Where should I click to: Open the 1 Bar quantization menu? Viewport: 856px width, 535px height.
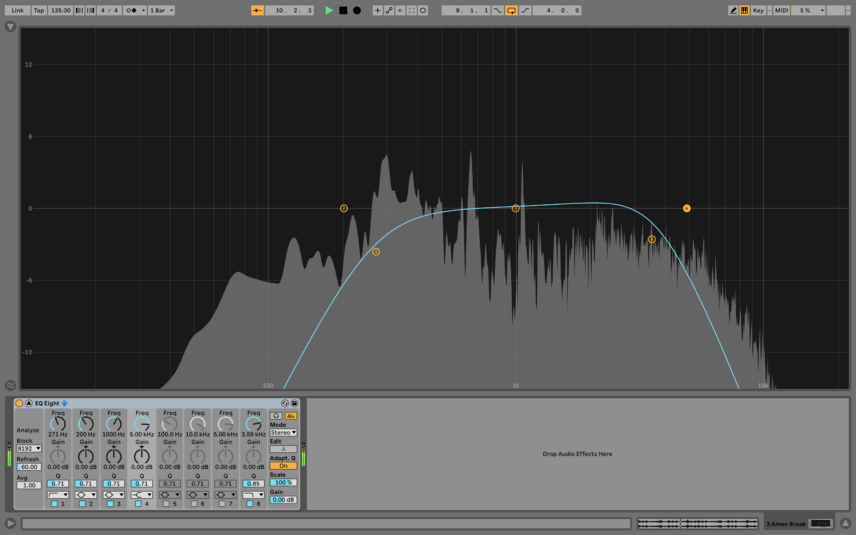[162, 10]
